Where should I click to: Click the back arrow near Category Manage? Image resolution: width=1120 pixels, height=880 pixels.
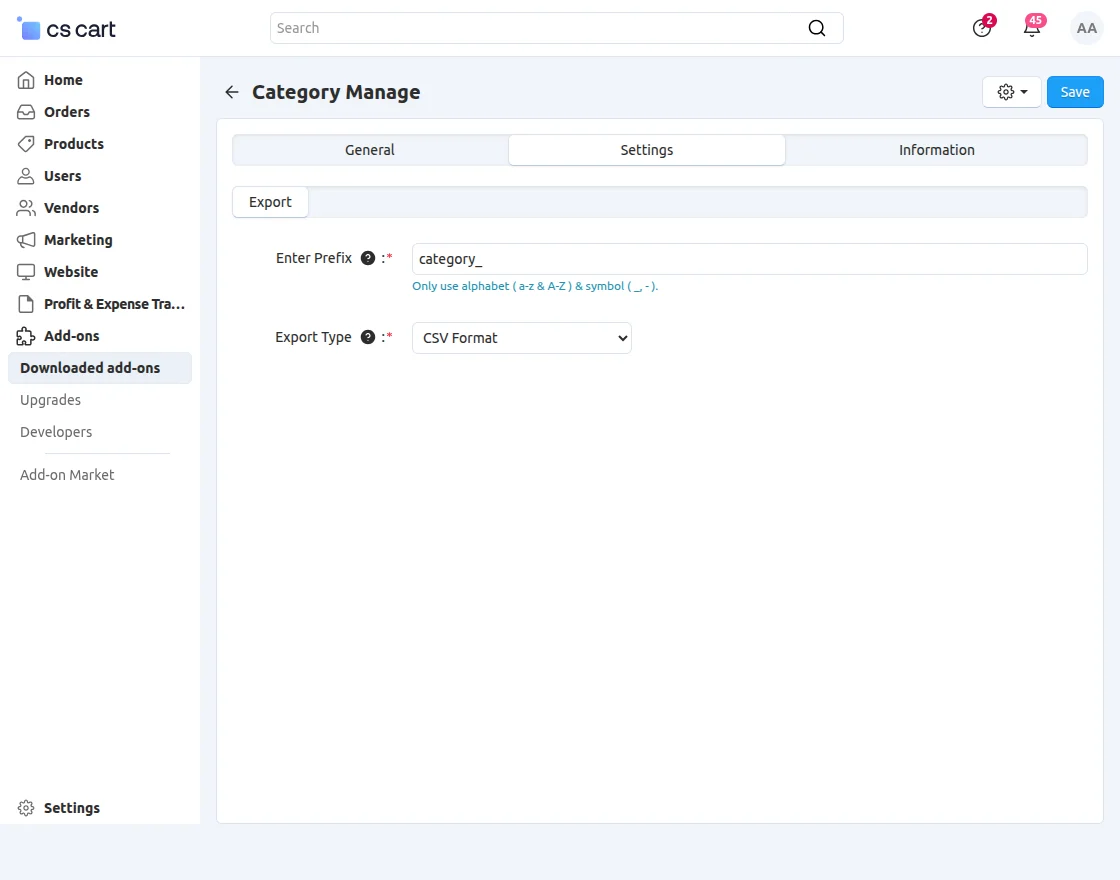tap(231, 91)
